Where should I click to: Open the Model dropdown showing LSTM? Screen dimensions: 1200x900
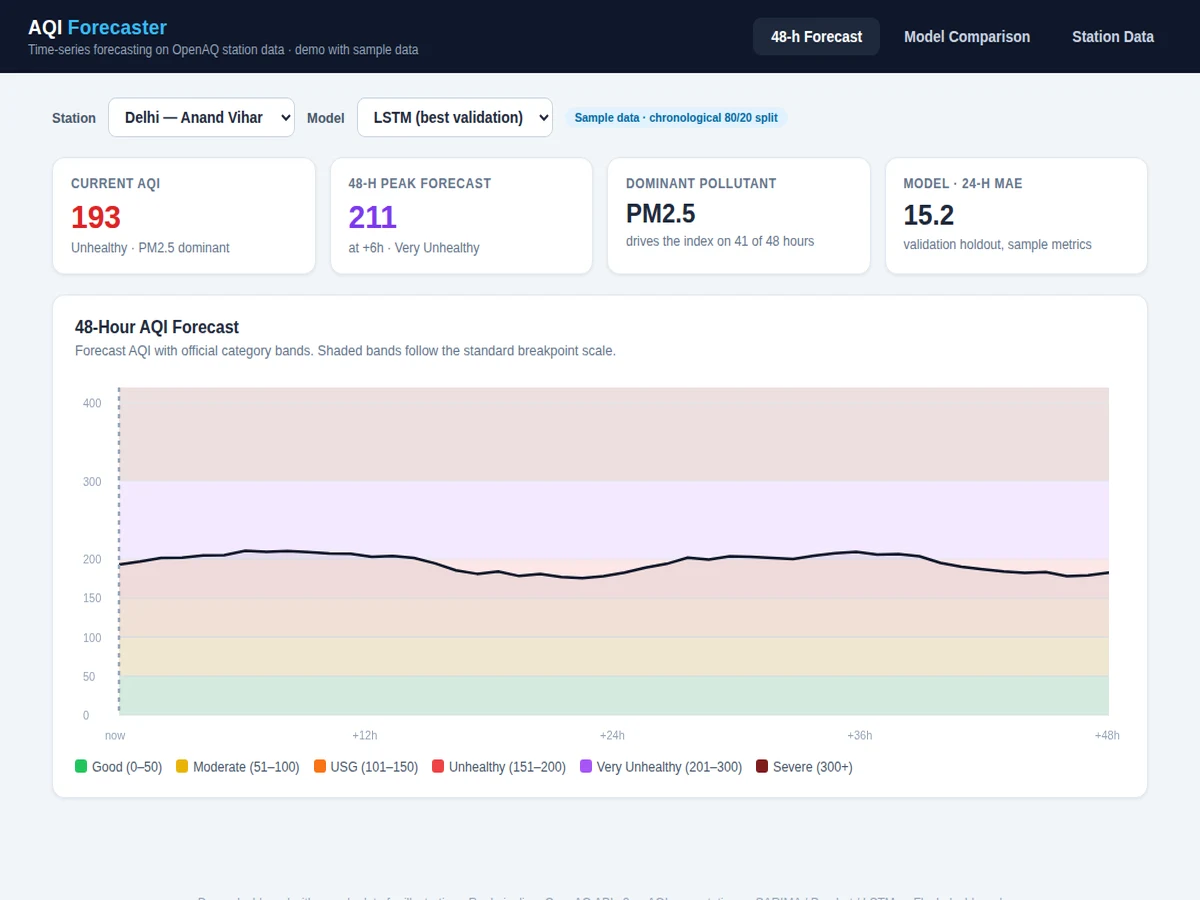pos(455,117)
